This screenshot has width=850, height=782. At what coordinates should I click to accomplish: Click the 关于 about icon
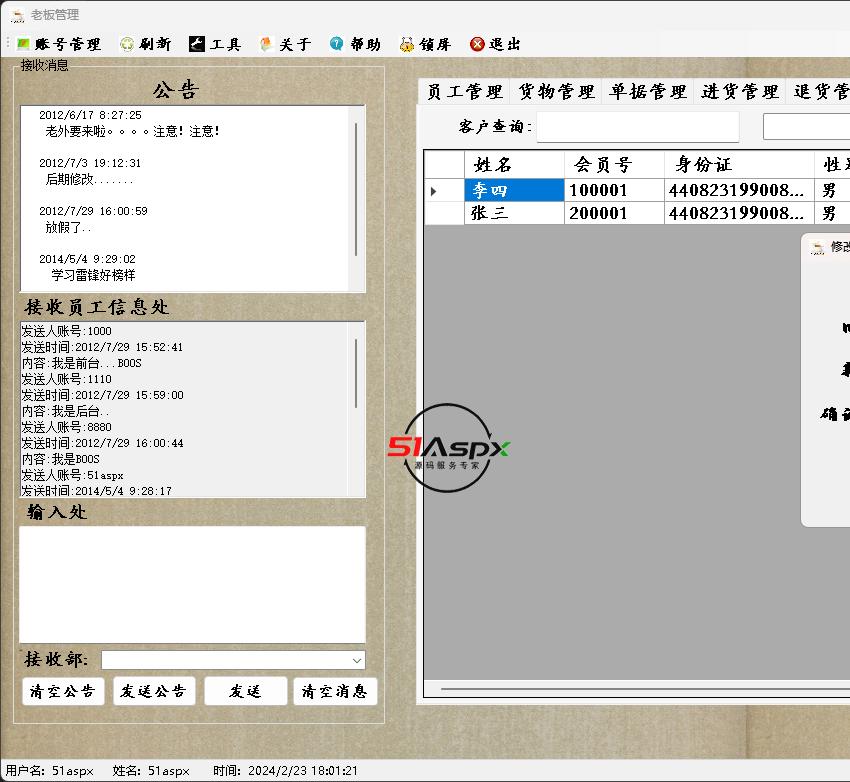click(x=266, y=44)
